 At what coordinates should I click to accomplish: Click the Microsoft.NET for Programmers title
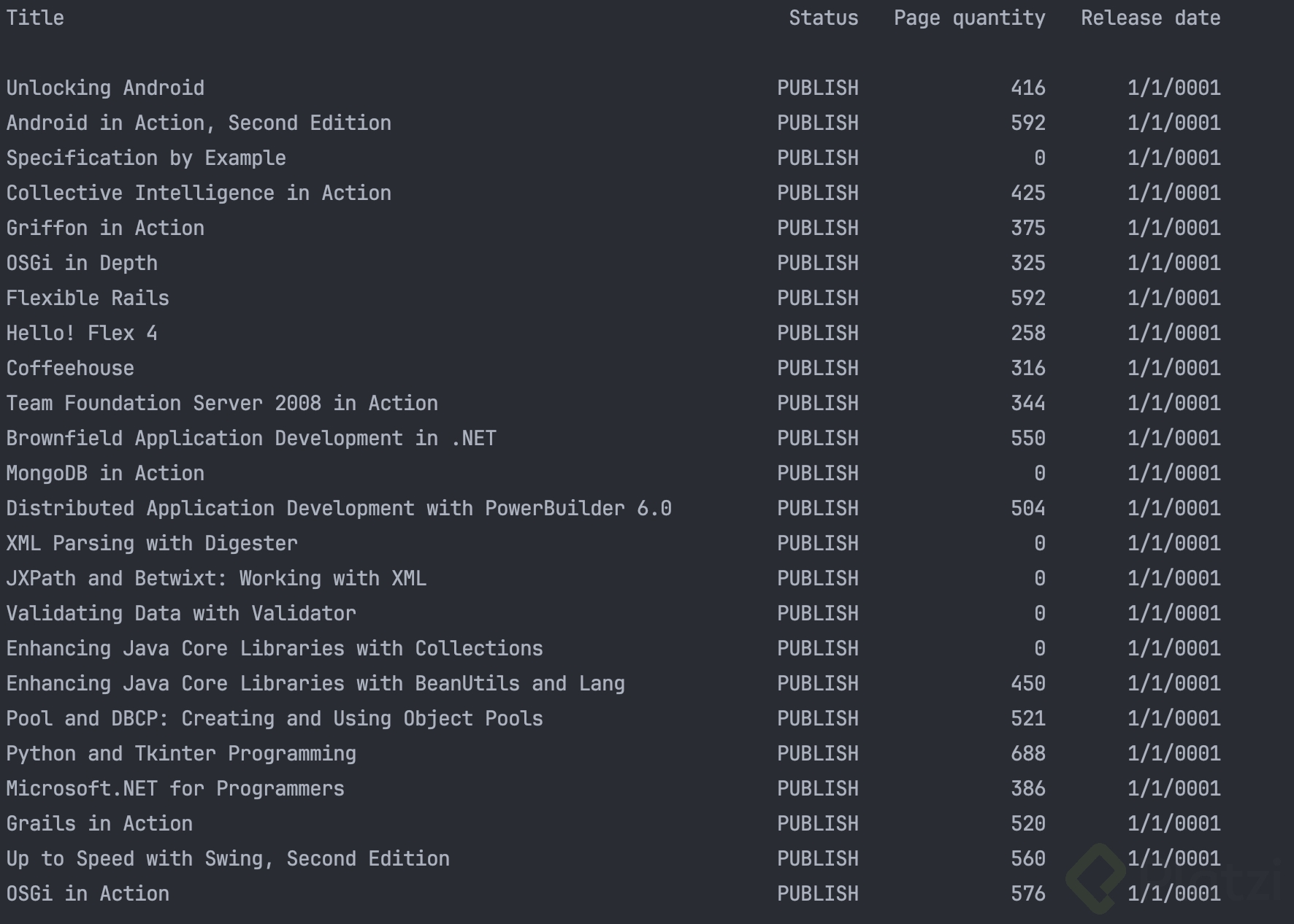[175, 789]
